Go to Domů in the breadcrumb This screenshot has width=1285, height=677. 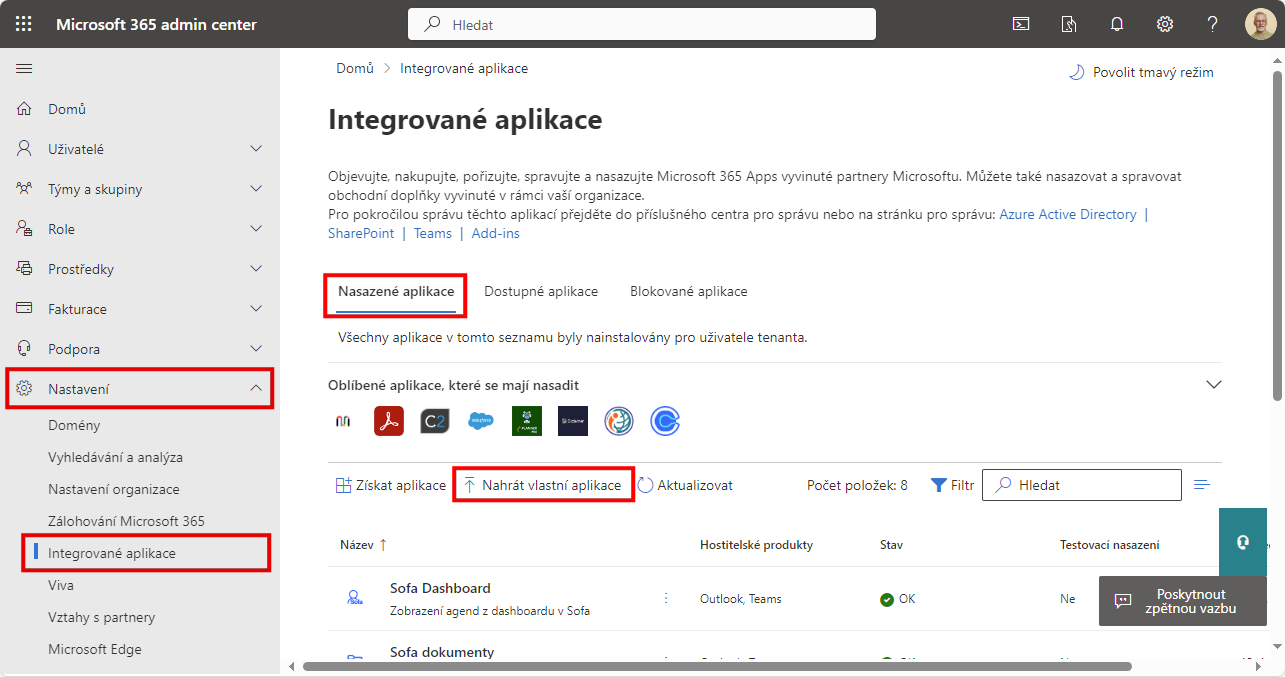pos(355,68)
